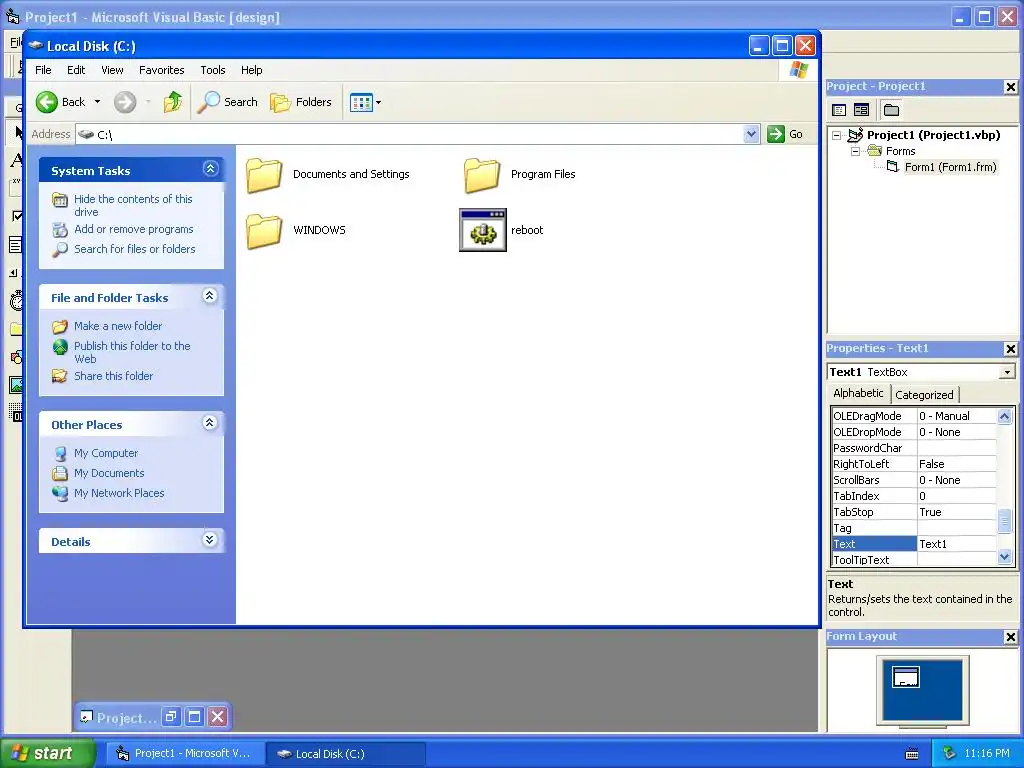Collapse the Other Places section
This screenshot has width=1024, height=768.
click(210, 423)
